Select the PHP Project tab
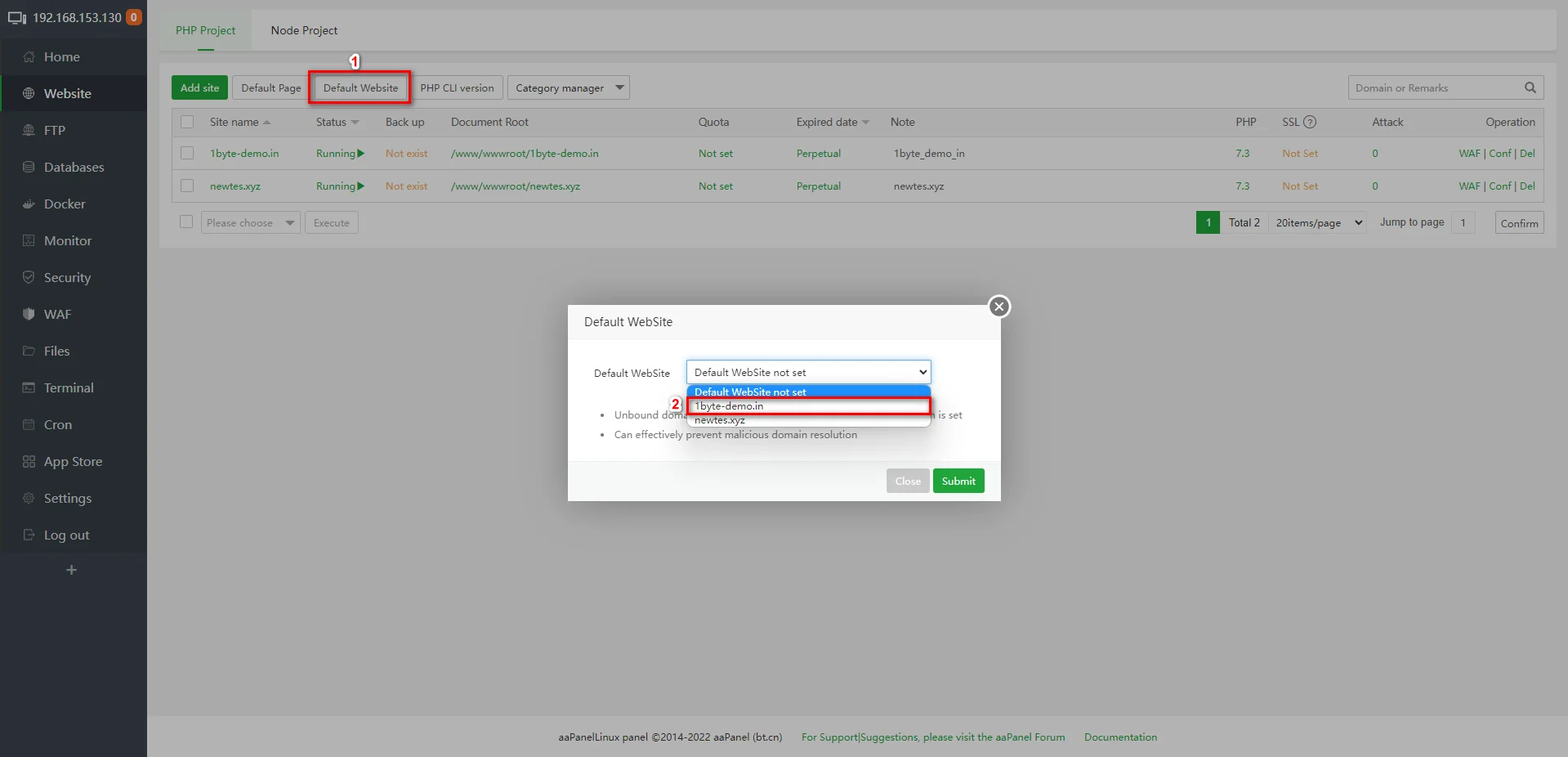This screenshot has width=1568, height=757. [x=205, y=30]
